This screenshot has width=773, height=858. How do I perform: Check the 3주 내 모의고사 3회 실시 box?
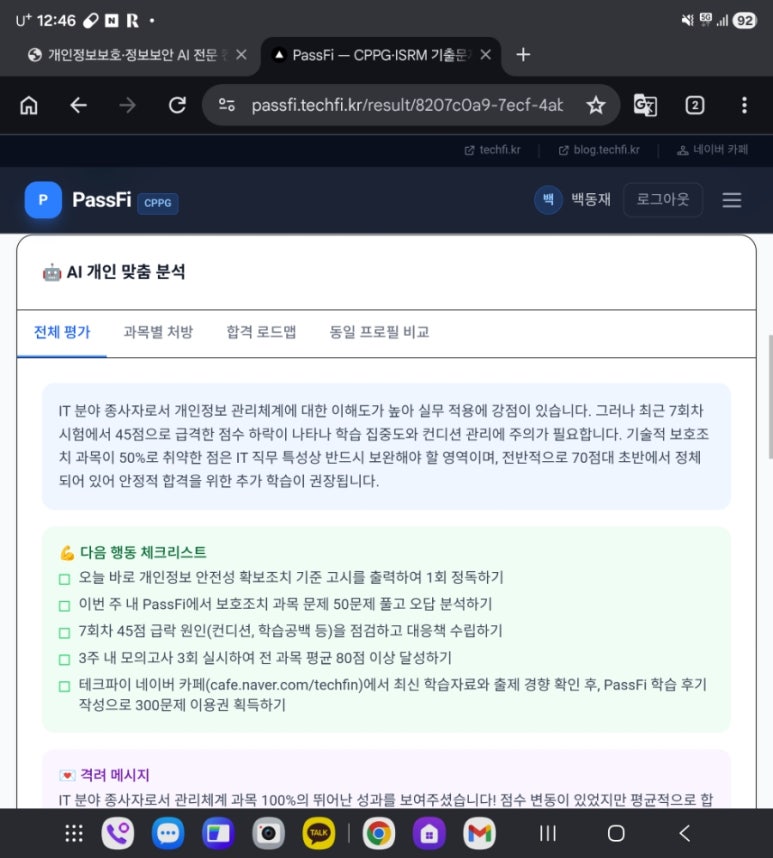pos(65,659)
